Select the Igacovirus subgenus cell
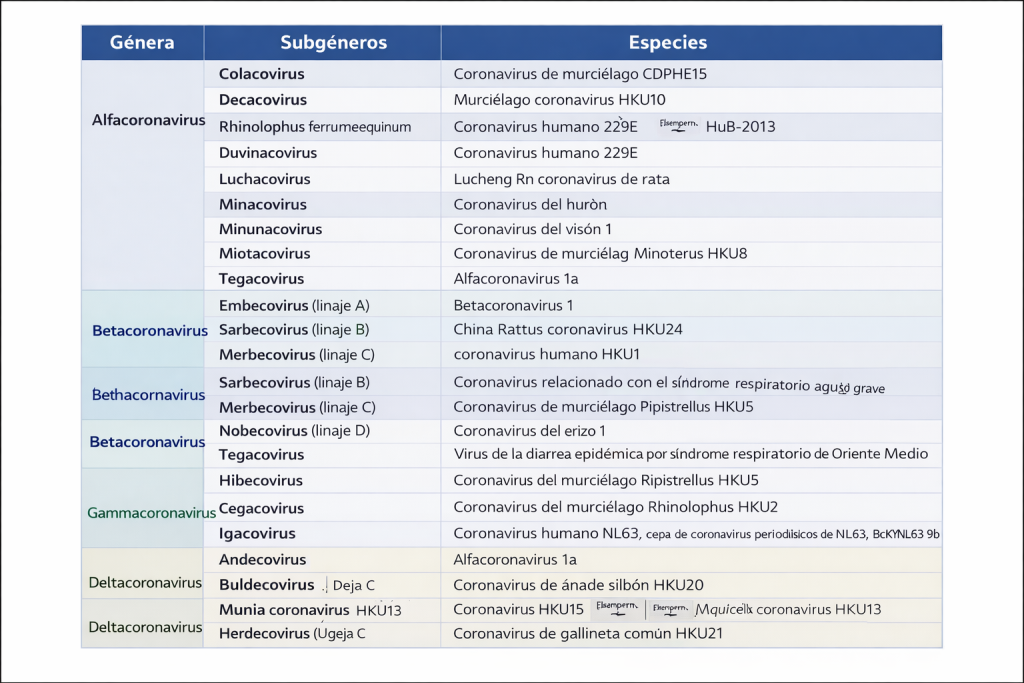Image resolution: width=1024 pixels, height=683 pixels. [257, 534]
